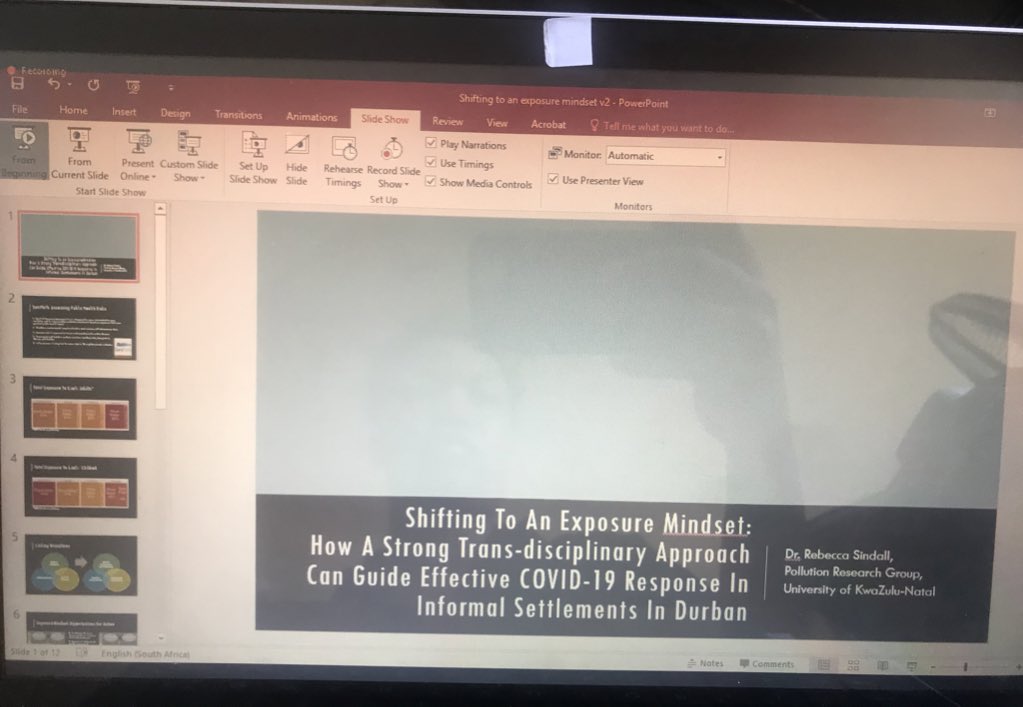This screenshot has width=1023, height=707.
Task: Open Notes pane from status bar
Action: [x=705, y=663]
